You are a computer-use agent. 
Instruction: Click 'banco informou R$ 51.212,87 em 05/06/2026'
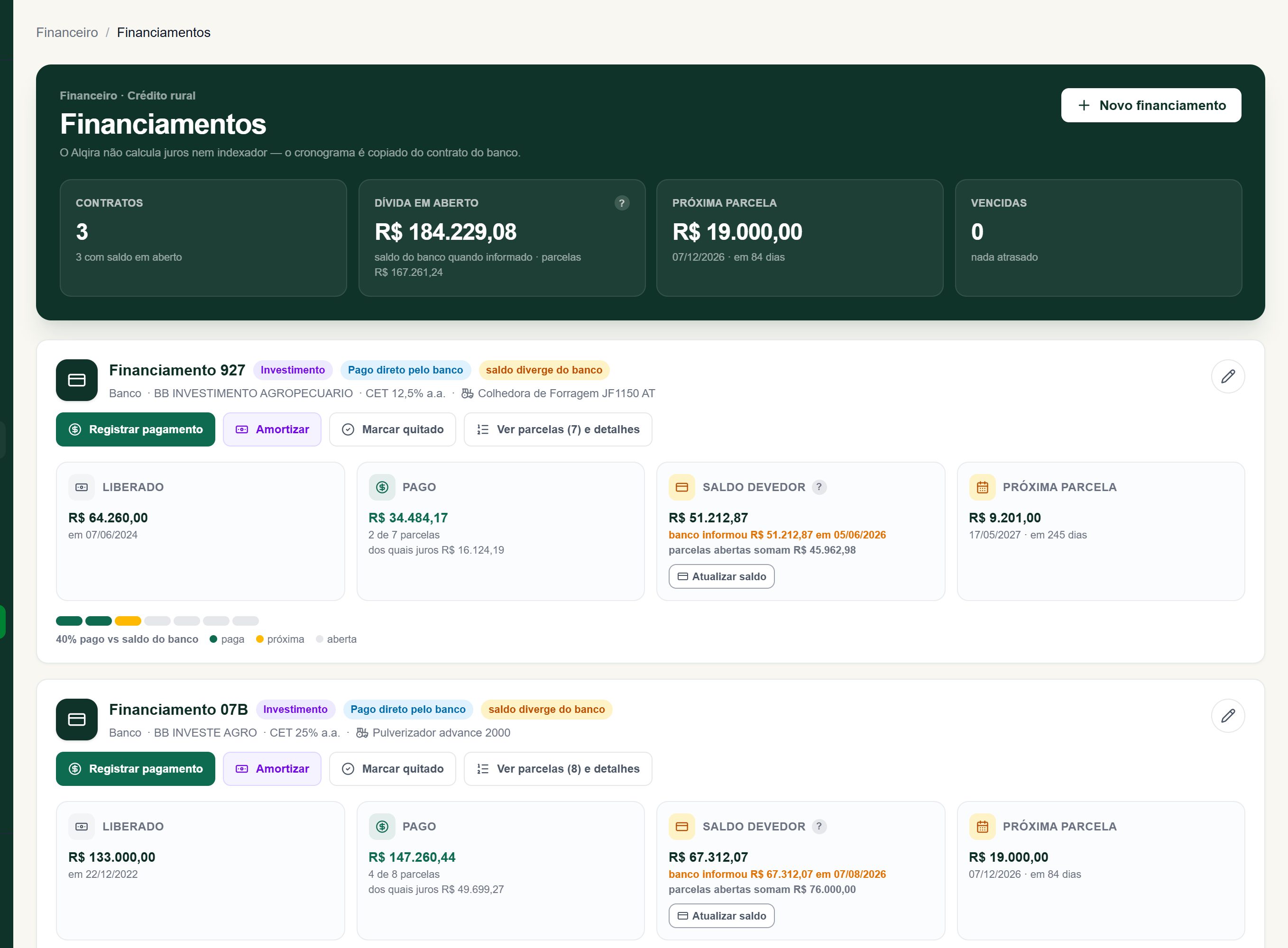777,535
